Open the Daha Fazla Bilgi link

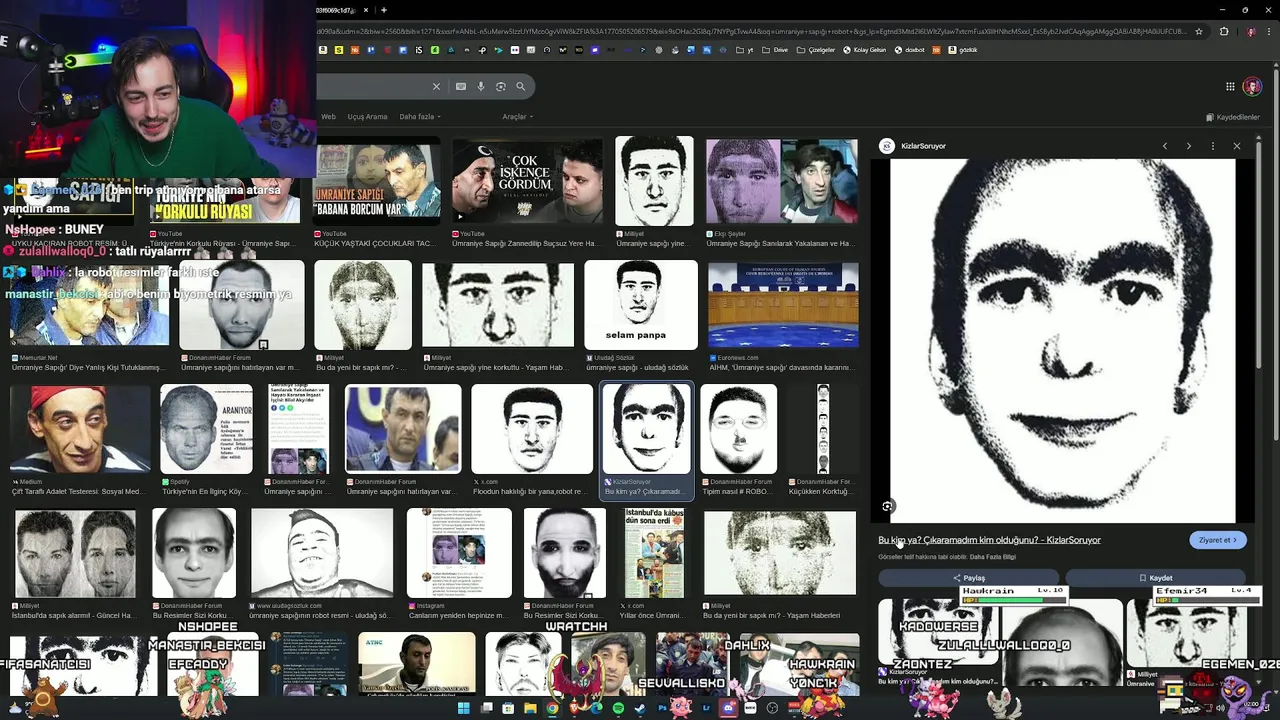click(x=993, y=557)
